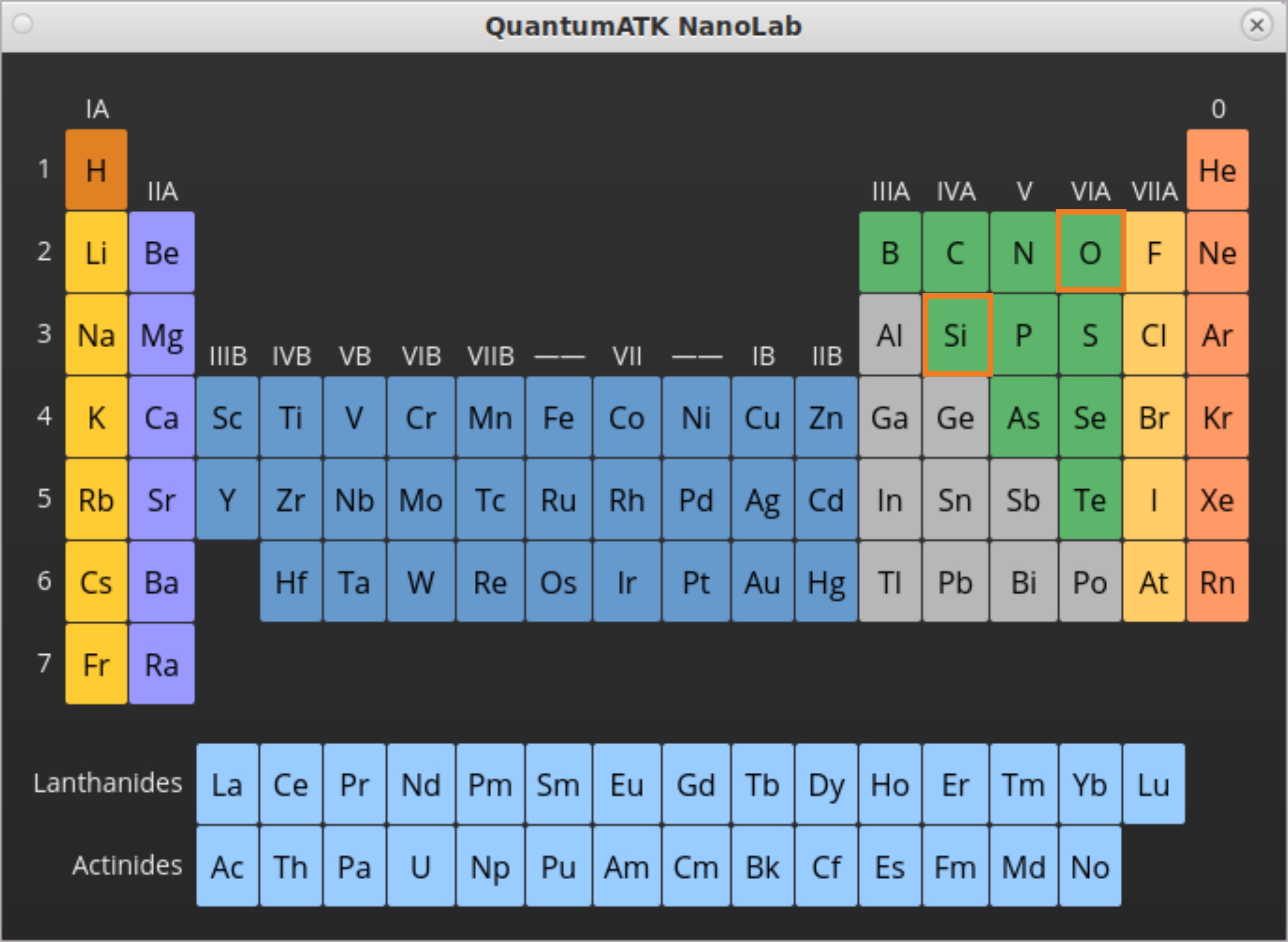Choose Argon (Ar) element
The image size is (1288, 942).
tap(1217, 335)
